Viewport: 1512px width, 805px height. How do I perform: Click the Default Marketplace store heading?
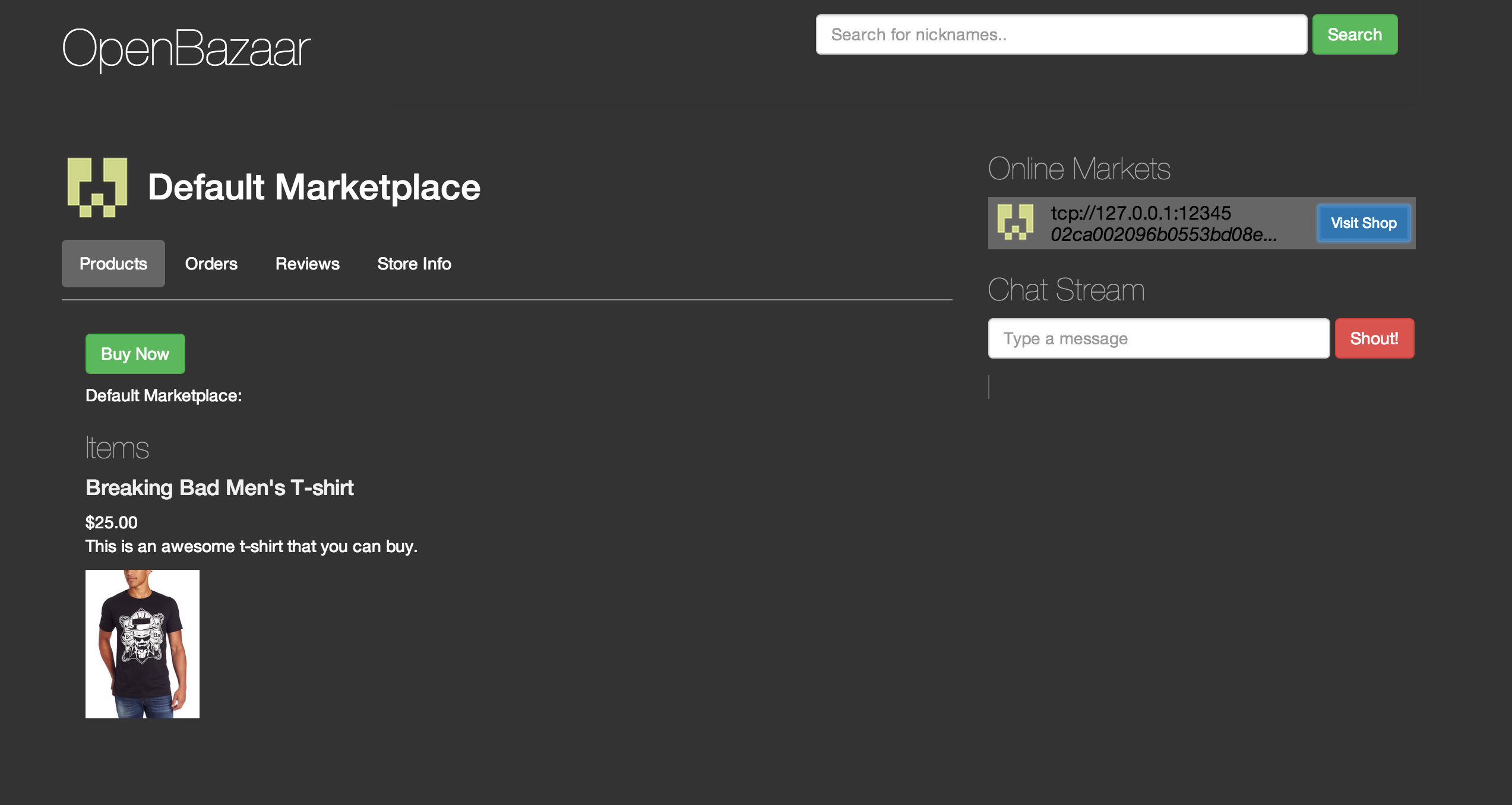coord(314,187)
